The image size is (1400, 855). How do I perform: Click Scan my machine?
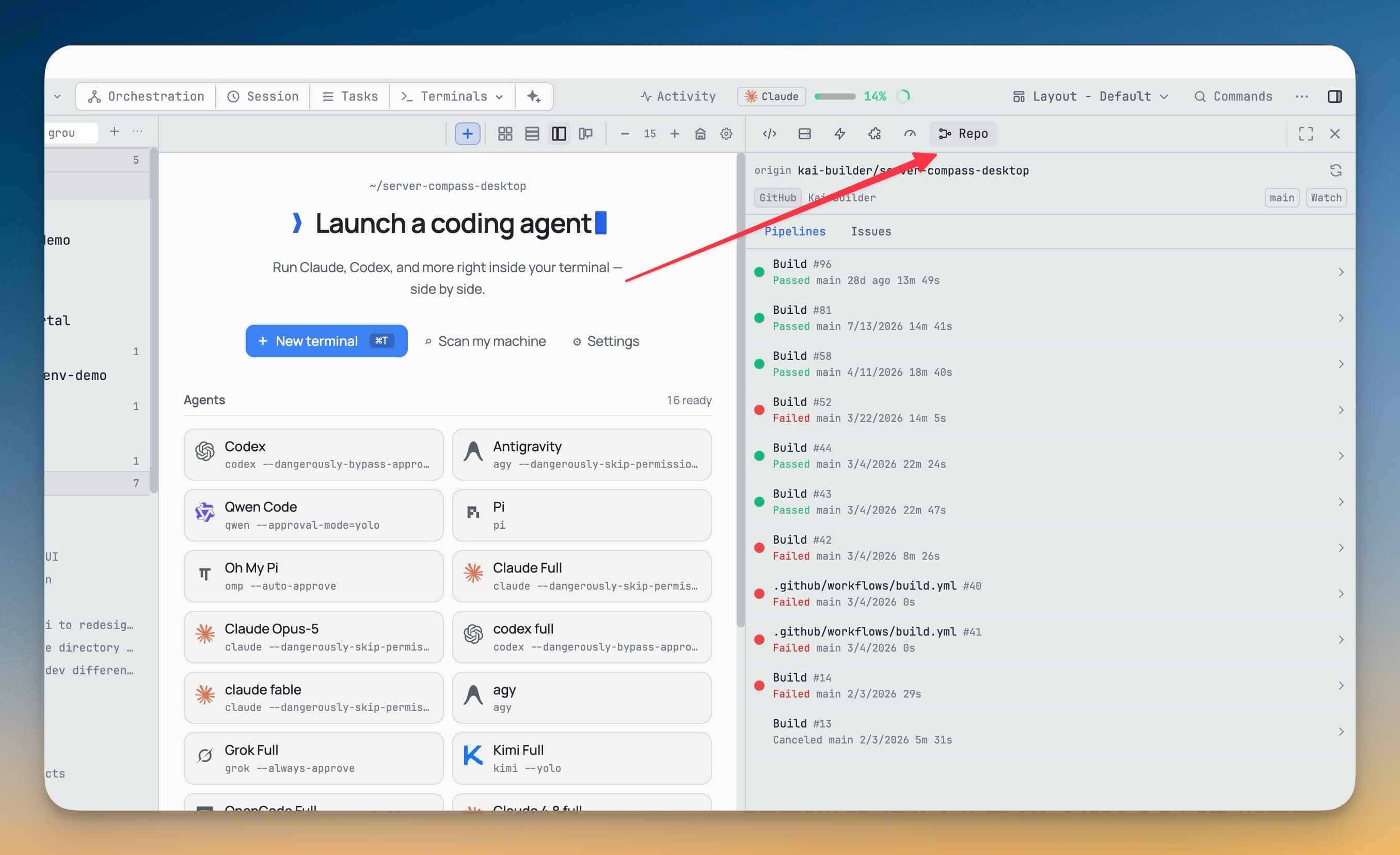point(485,341)
